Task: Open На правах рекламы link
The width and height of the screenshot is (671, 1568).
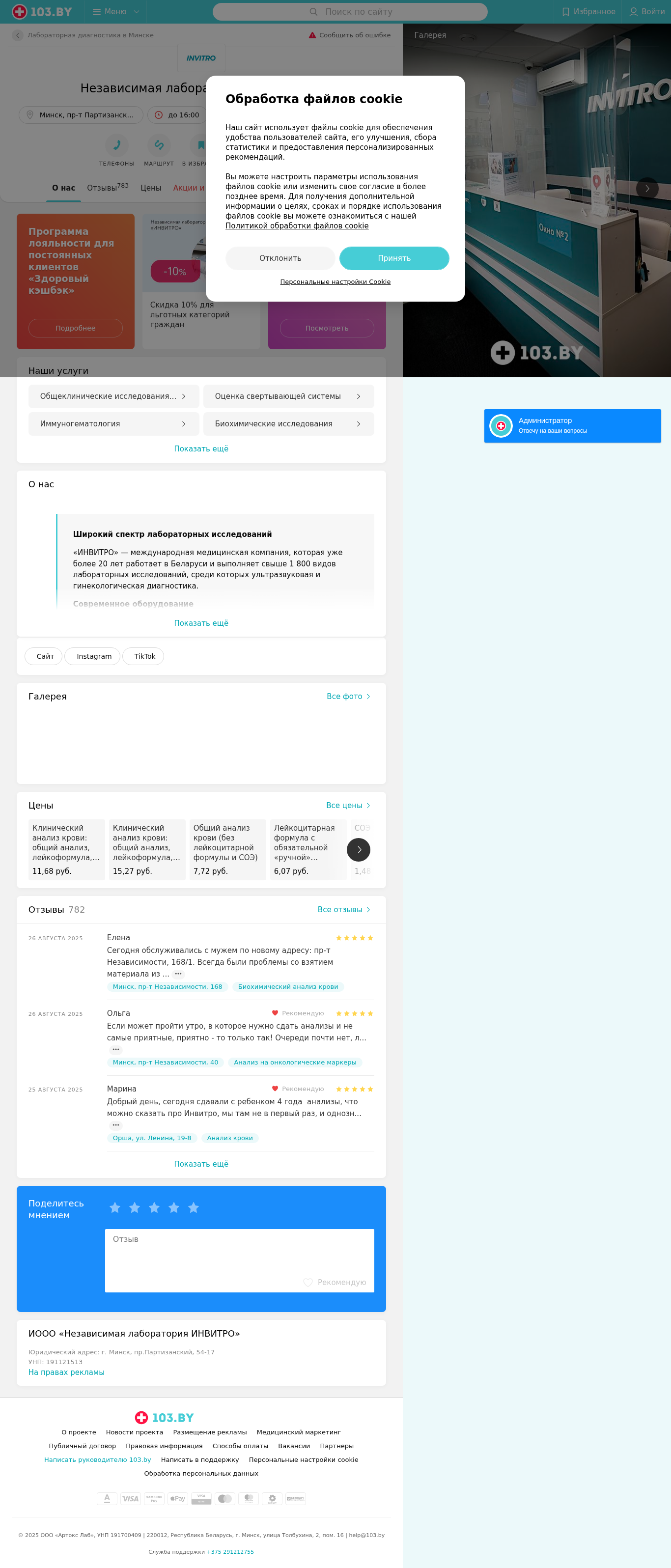Action: 66,1372
